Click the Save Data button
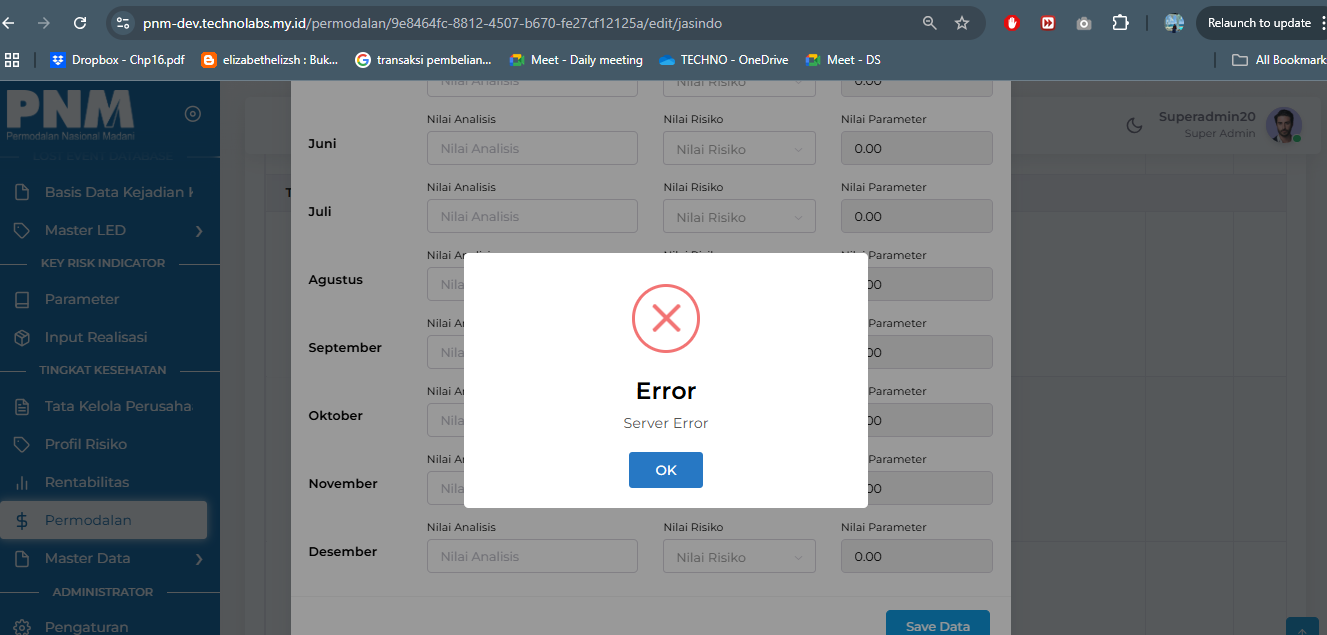Screen dimensions: 1327x635 click(x=937, y=623)
